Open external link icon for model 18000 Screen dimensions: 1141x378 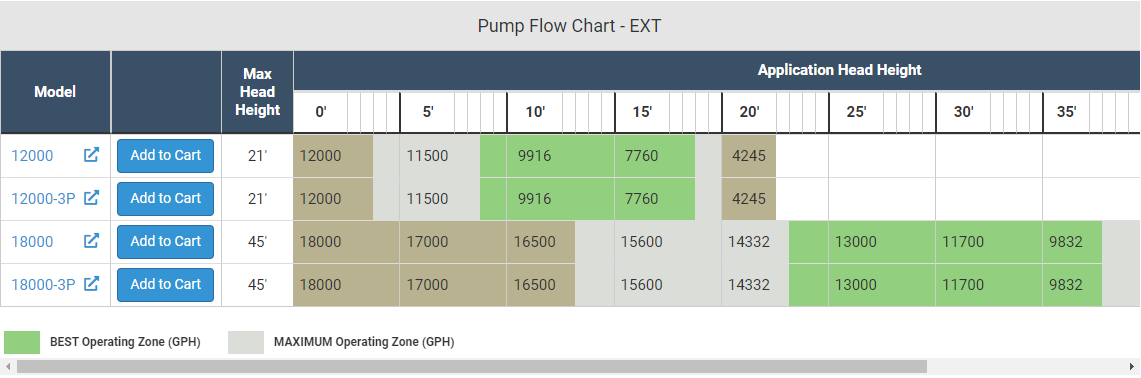(x=91, y=241)
